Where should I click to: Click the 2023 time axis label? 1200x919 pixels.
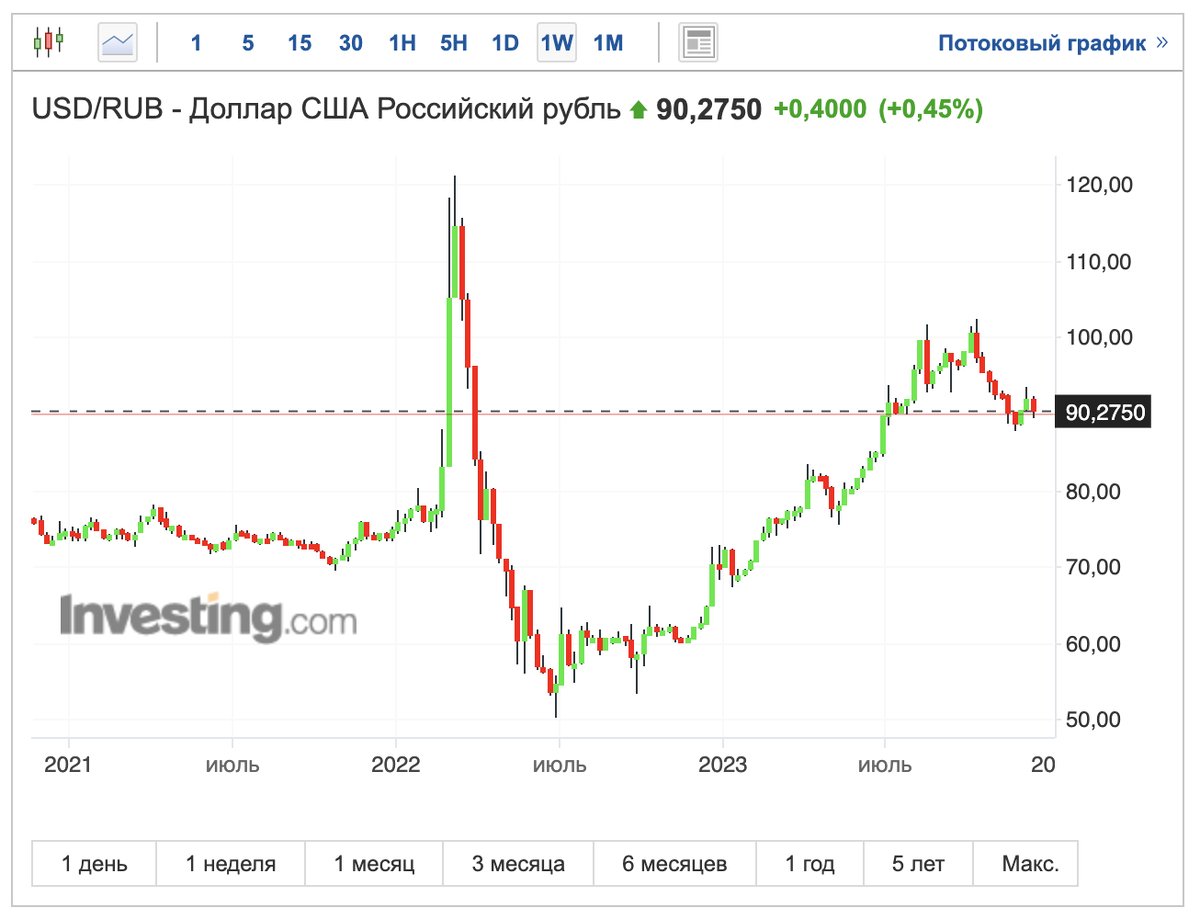click(x=722, y=765)
